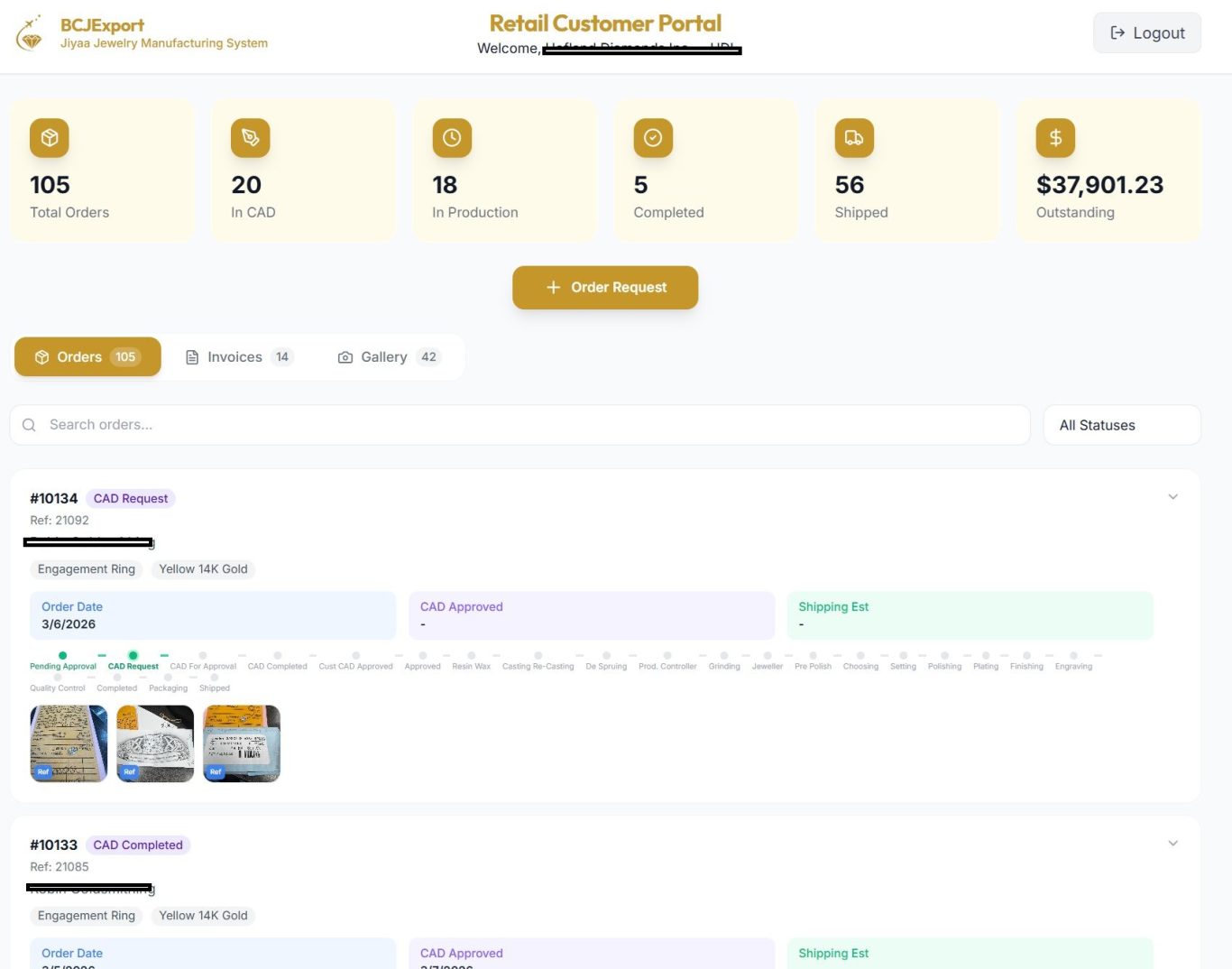Screen dimensions: 1232x969
Task: Click the Completed checkmark circle icon
Action: (653, 138)
